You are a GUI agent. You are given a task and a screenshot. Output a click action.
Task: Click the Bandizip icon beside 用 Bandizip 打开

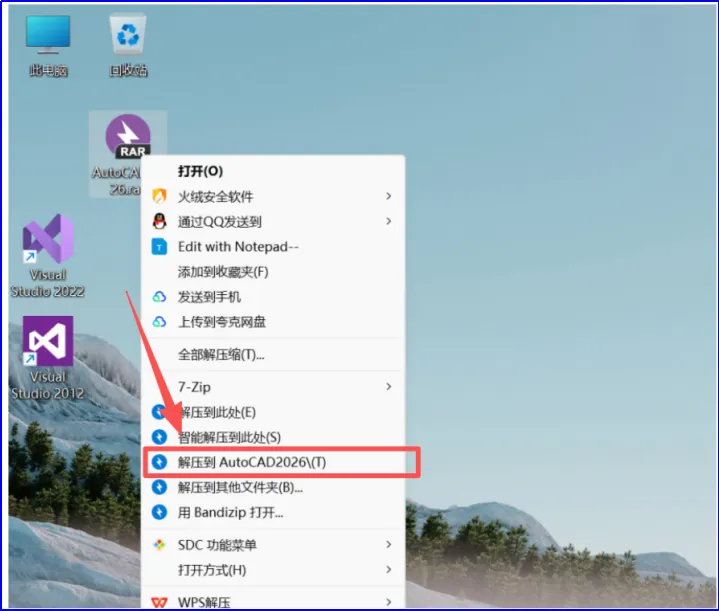(159, 512)
